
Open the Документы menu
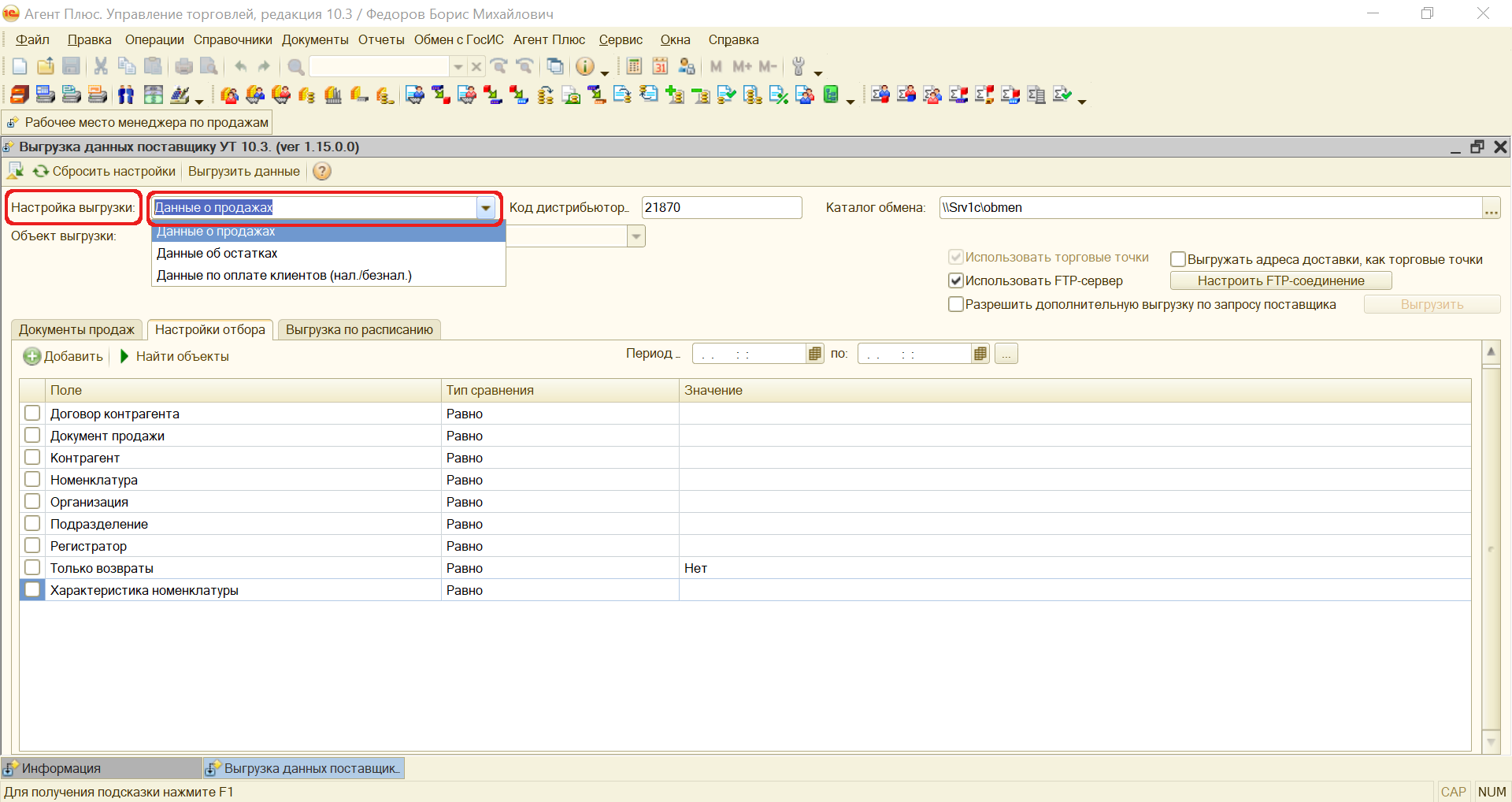pyautogui.click(x=315, y=39)
